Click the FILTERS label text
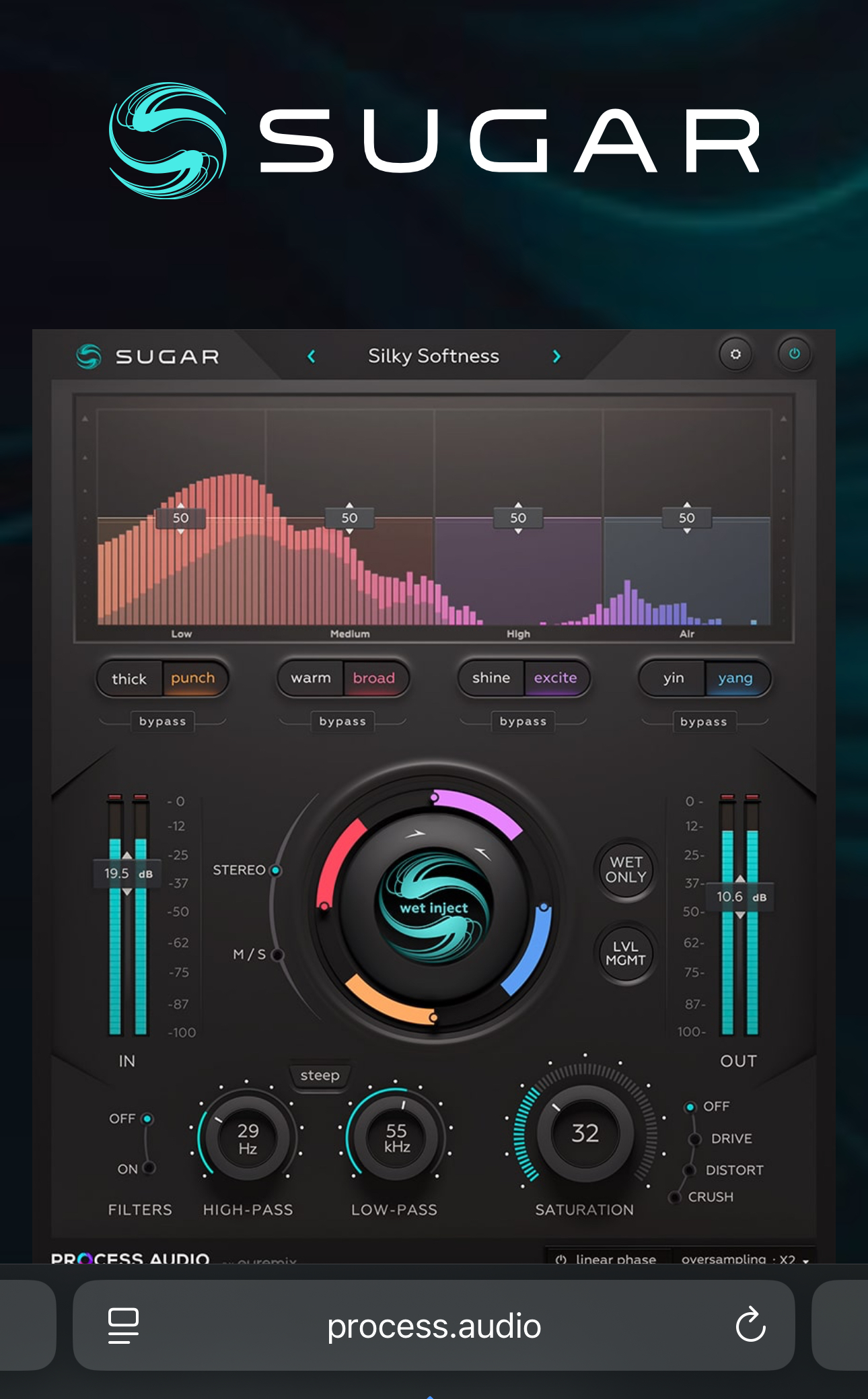This screenshot has width=868, height=1399. [140, 1210]
